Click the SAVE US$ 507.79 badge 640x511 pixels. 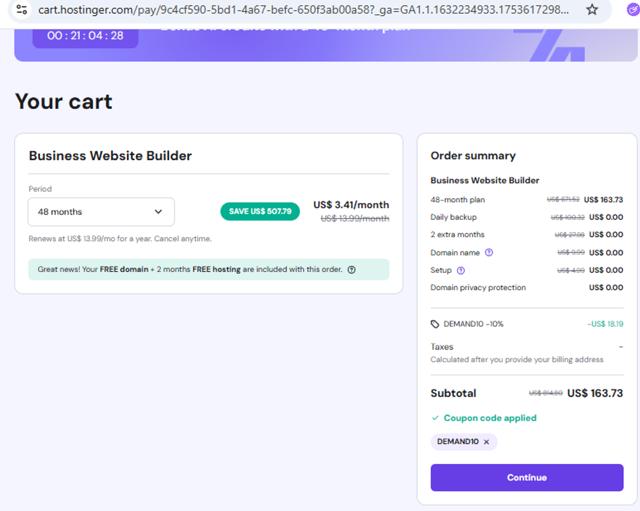(260, 211)
